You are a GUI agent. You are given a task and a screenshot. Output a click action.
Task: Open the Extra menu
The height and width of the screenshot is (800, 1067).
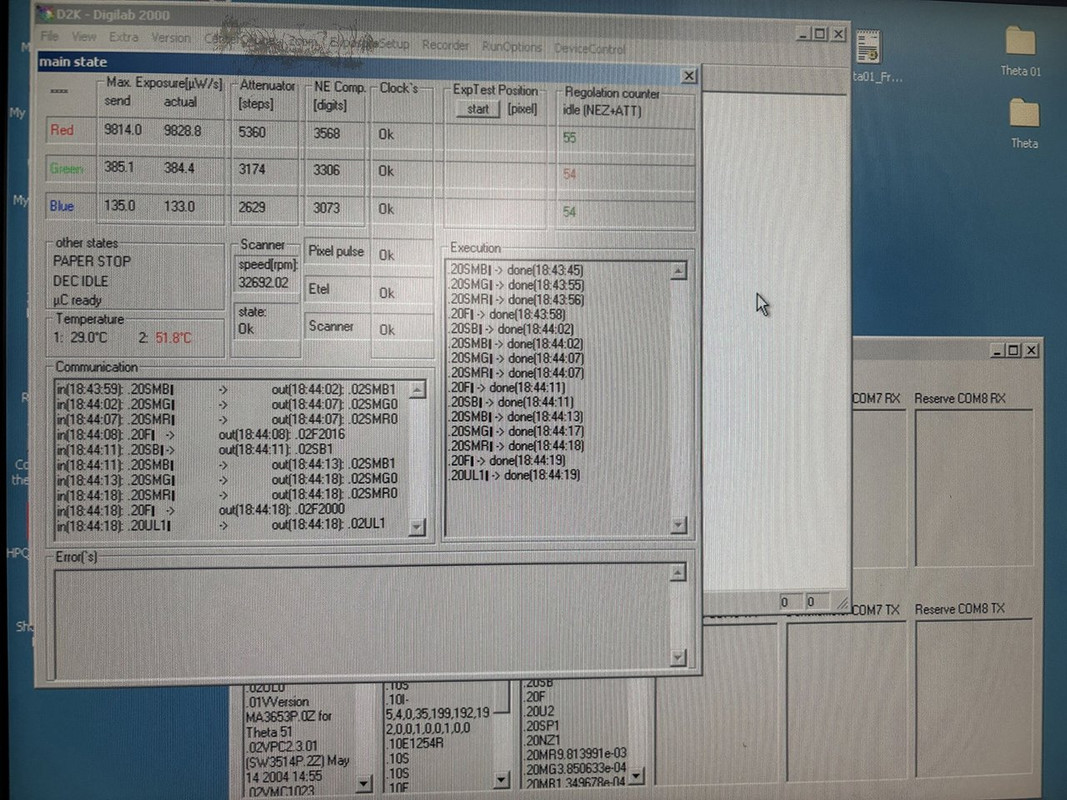pyautogui.click(x=124, y=37)
